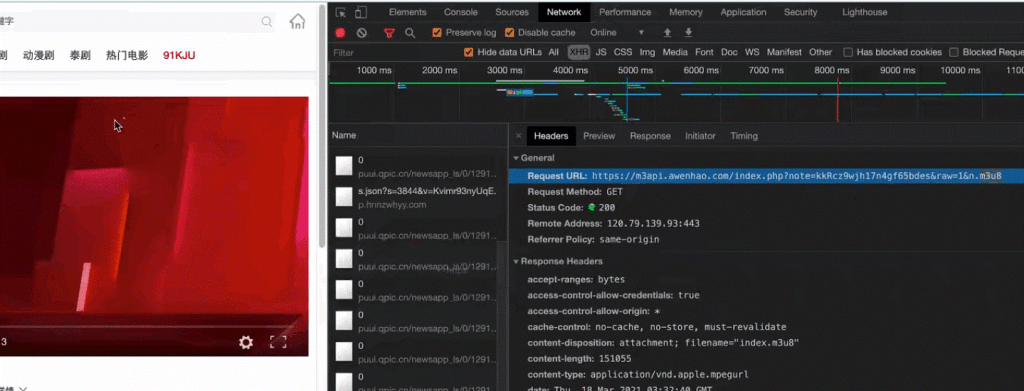This screenshot has height=391, width=1024.
Task: Switch to the Elements tab
Action: click(x=408, y=12)
